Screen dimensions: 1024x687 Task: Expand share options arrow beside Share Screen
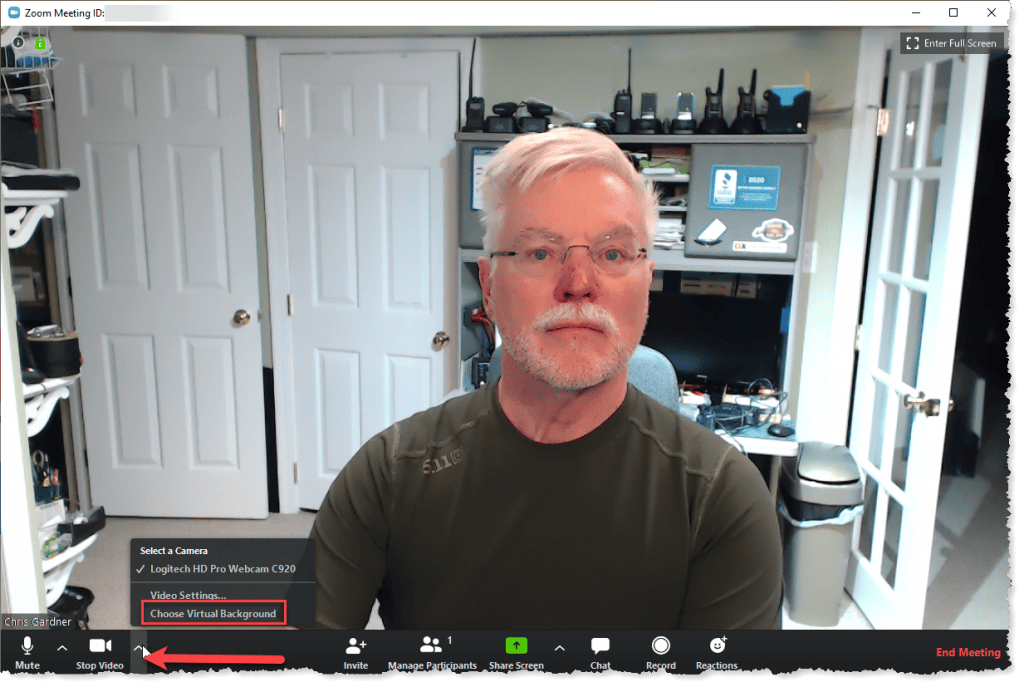tap(559, 648)
